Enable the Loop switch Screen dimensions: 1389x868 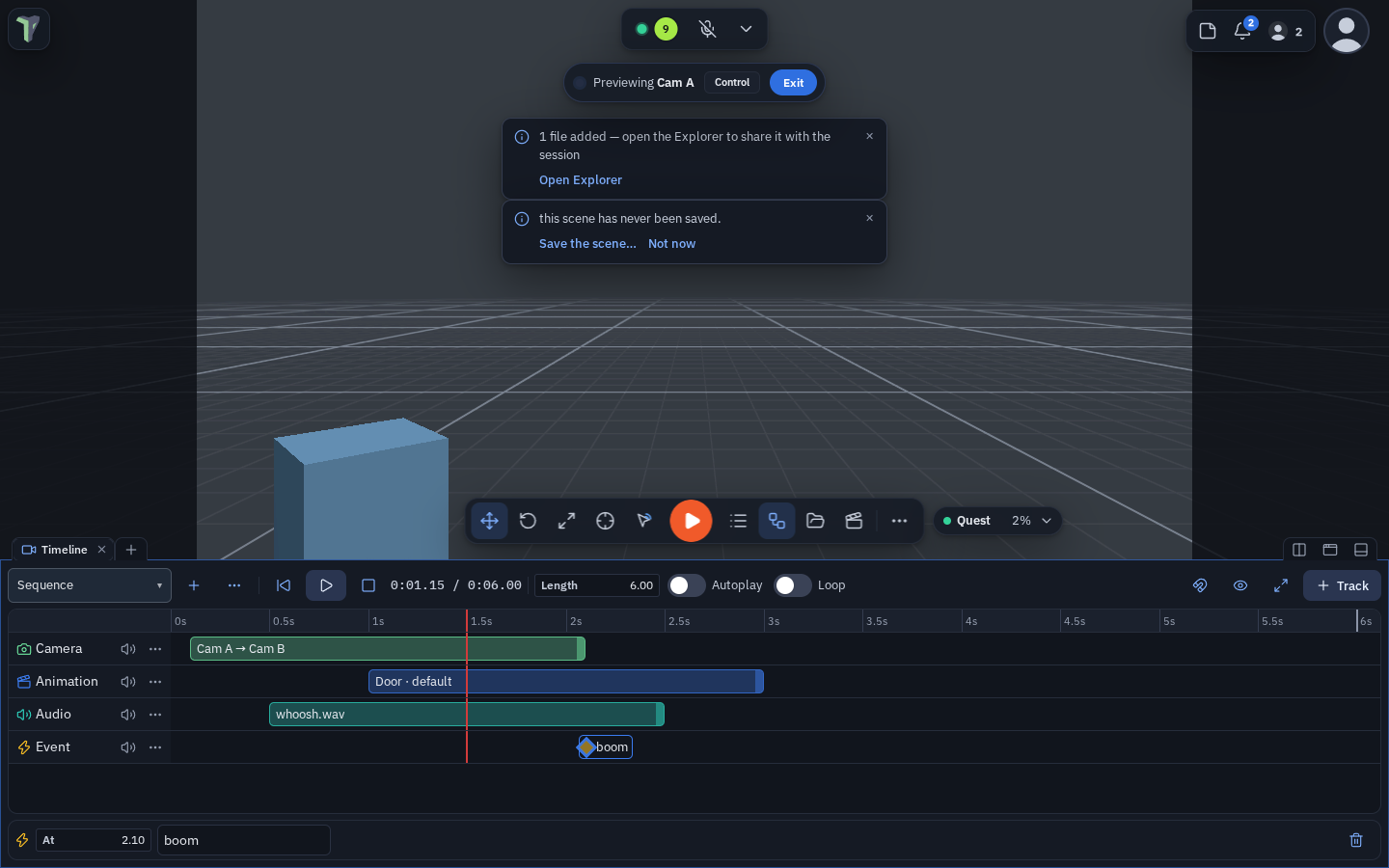793,585
